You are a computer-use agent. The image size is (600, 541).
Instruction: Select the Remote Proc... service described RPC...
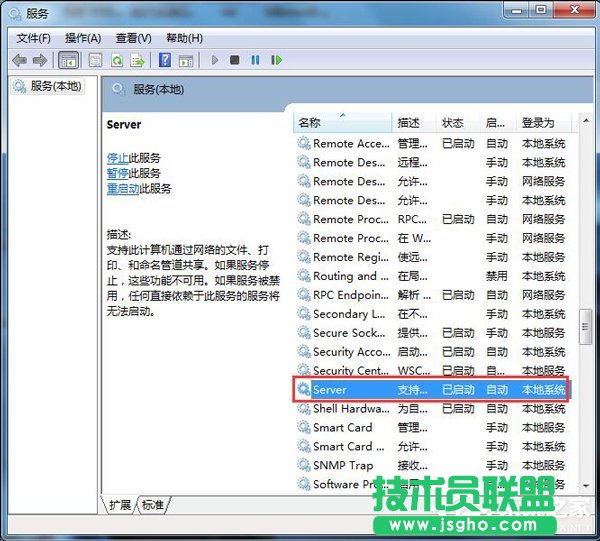click(351, 219)
